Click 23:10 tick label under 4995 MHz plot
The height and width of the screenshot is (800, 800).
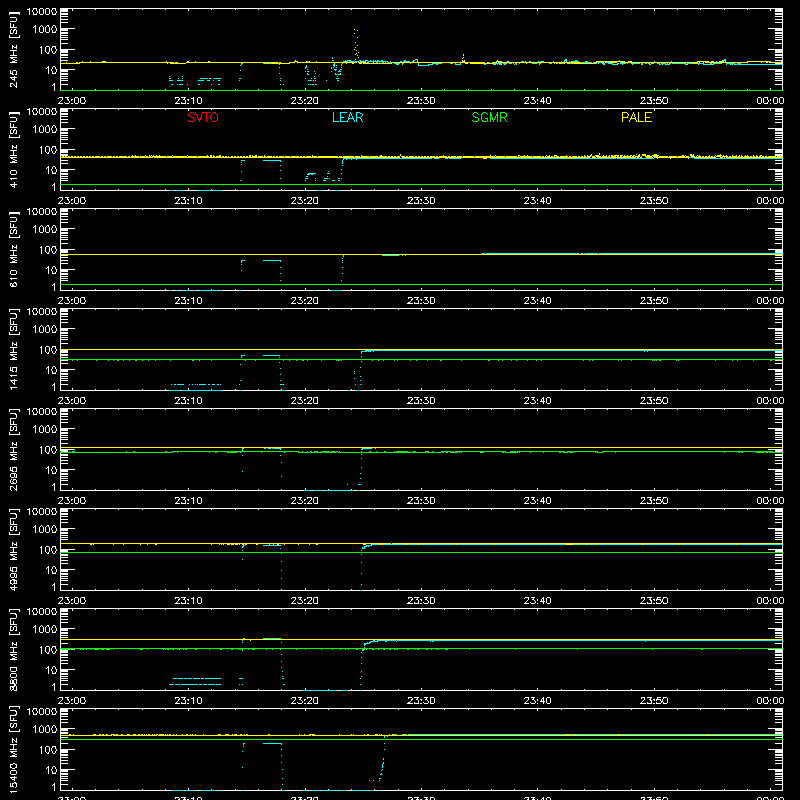click(x=188, y=601)
